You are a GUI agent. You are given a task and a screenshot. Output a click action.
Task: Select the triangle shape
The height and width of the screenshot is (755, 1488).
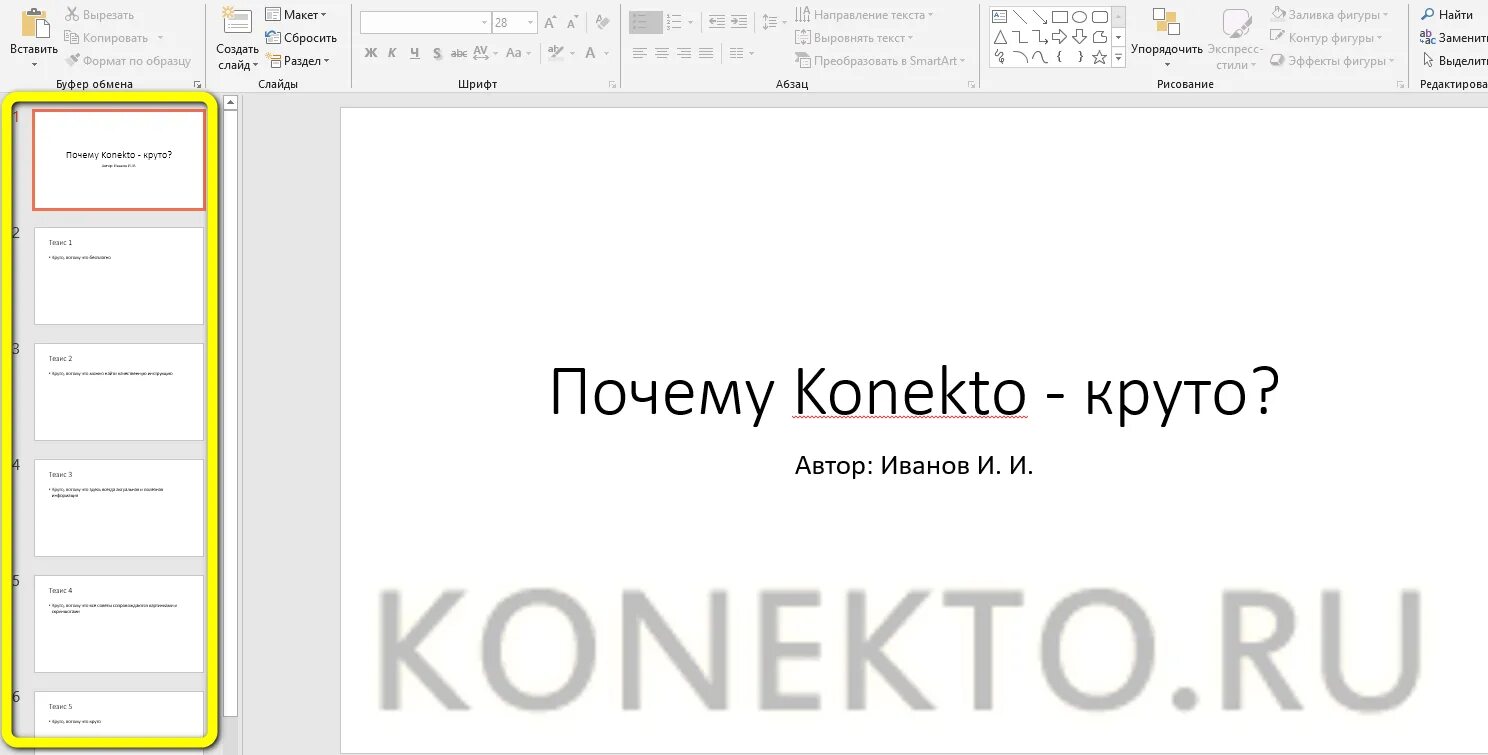click(999, 37)
